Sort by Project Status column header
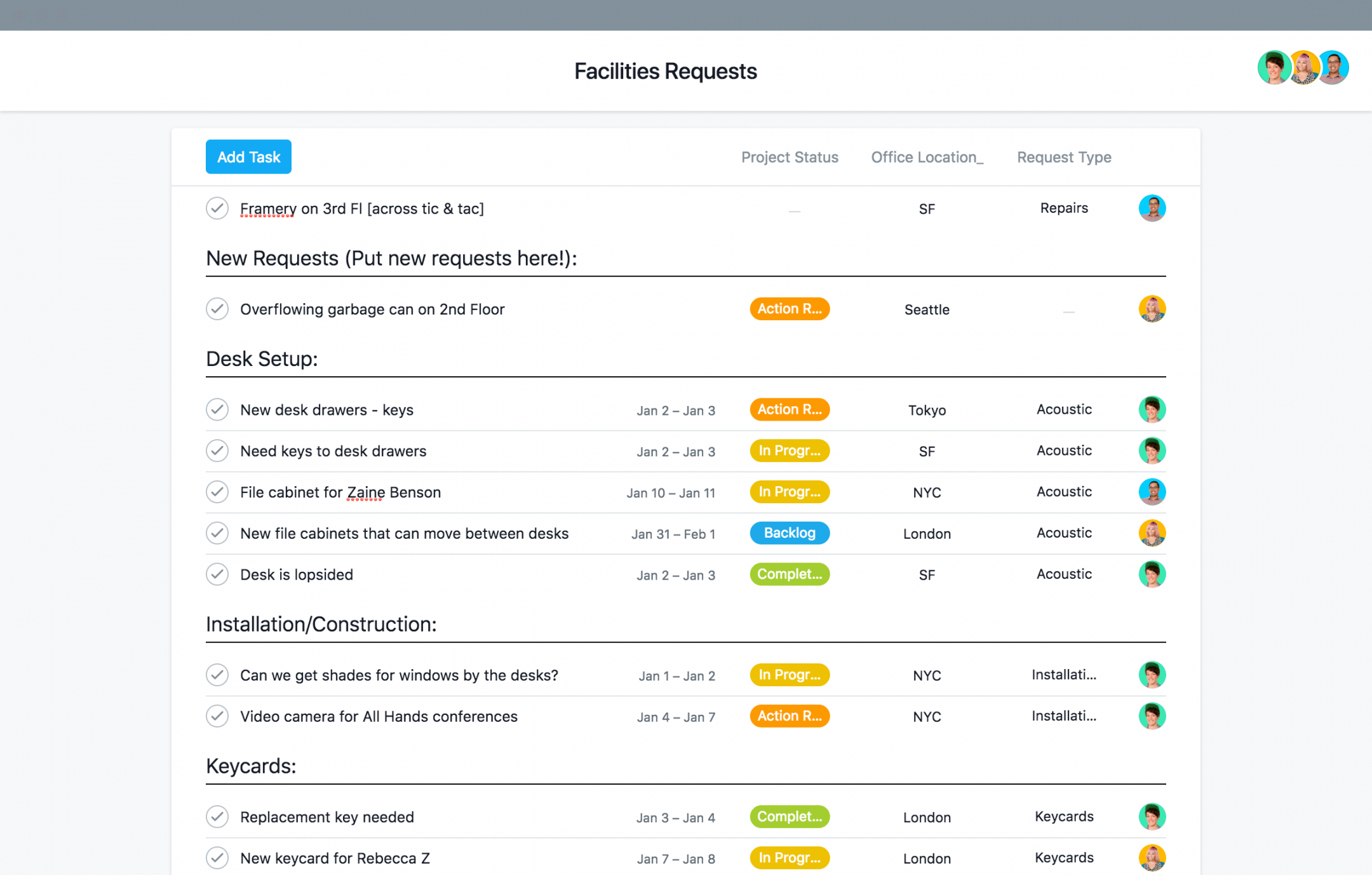 coord(790,157)
